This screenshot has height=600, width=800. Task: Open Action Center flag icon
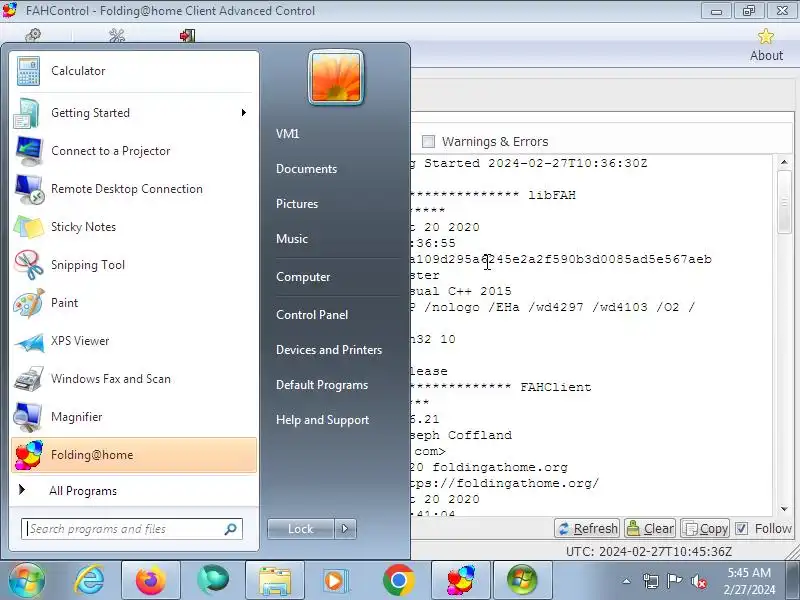[x=674, y=581]
